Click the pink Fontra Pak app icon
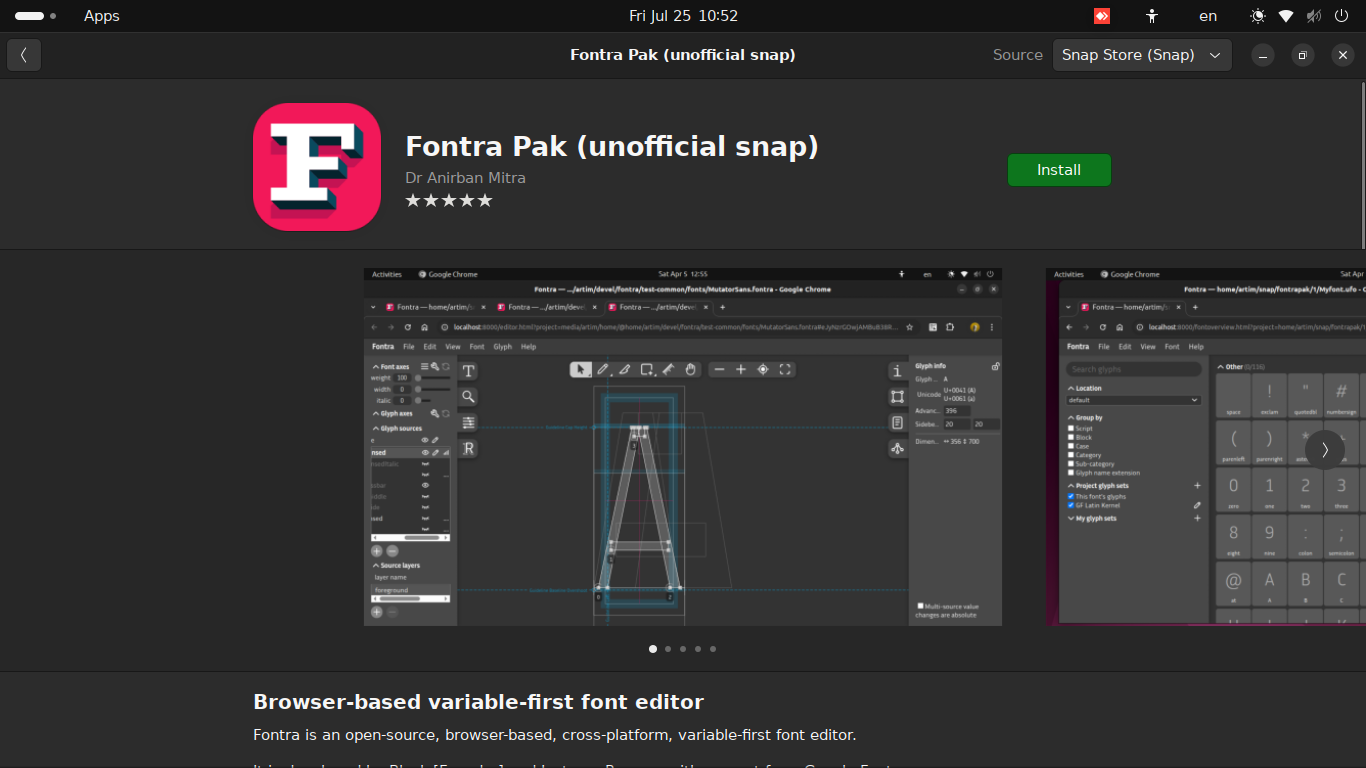Screen dimensions: 1366x768 point(317,167)
